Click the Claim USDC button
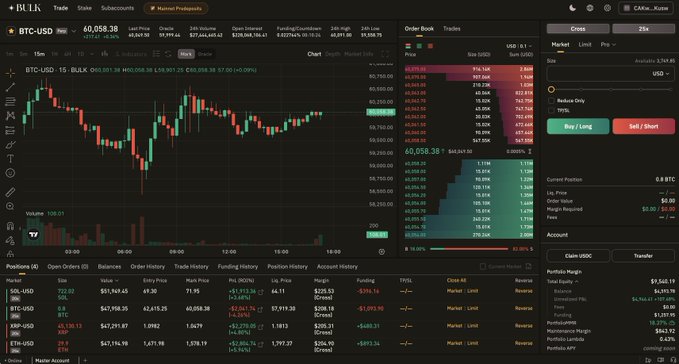Viewport: 679px width, 364px height. (x=578, y=256)
